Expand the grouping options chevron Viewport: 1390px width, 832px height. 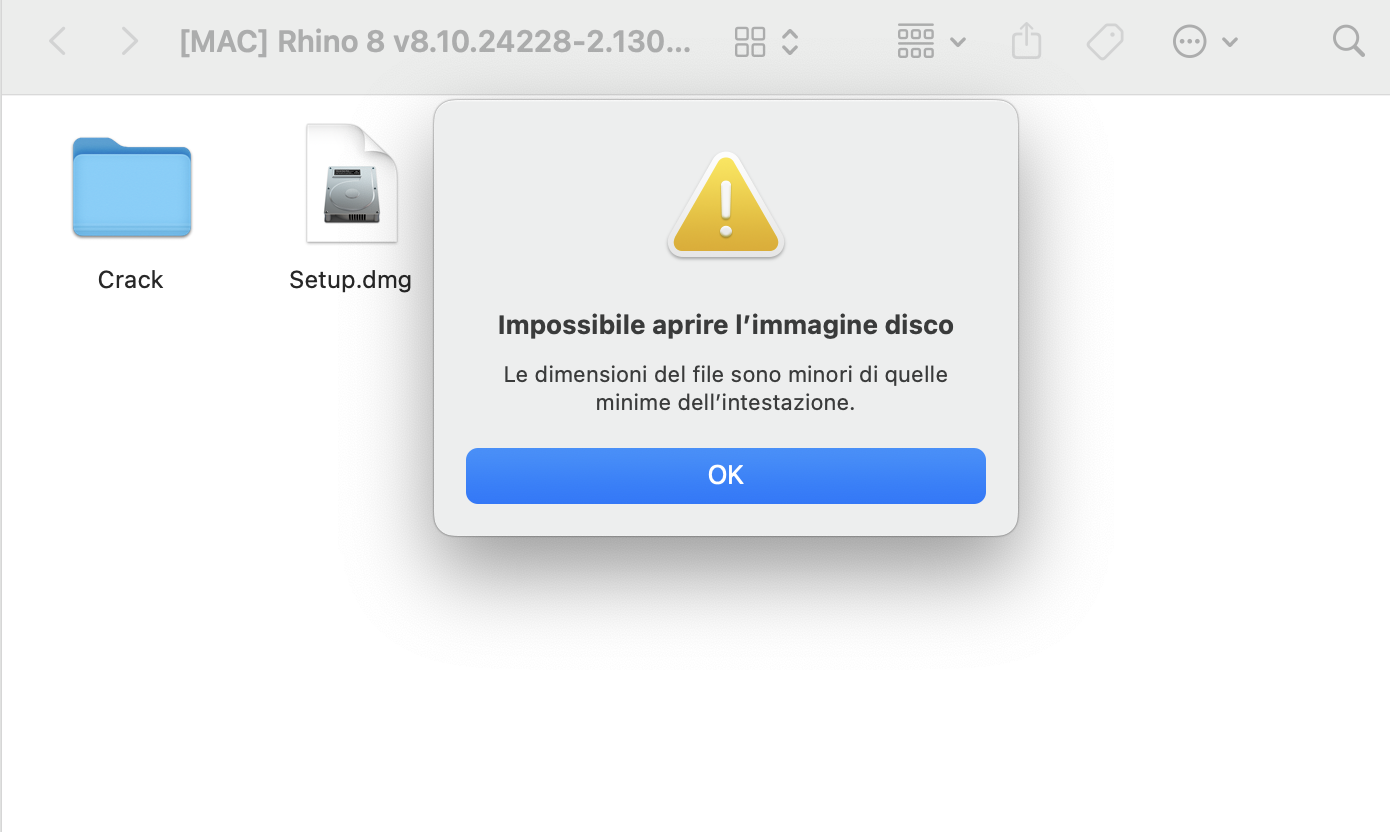[x=958, y=42]
